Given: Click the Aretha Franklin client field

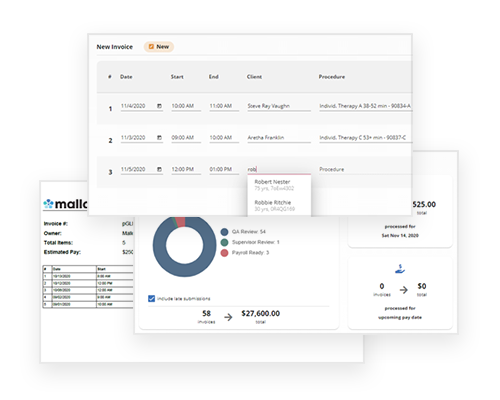Looking at the screenshot, I should 279,138.
